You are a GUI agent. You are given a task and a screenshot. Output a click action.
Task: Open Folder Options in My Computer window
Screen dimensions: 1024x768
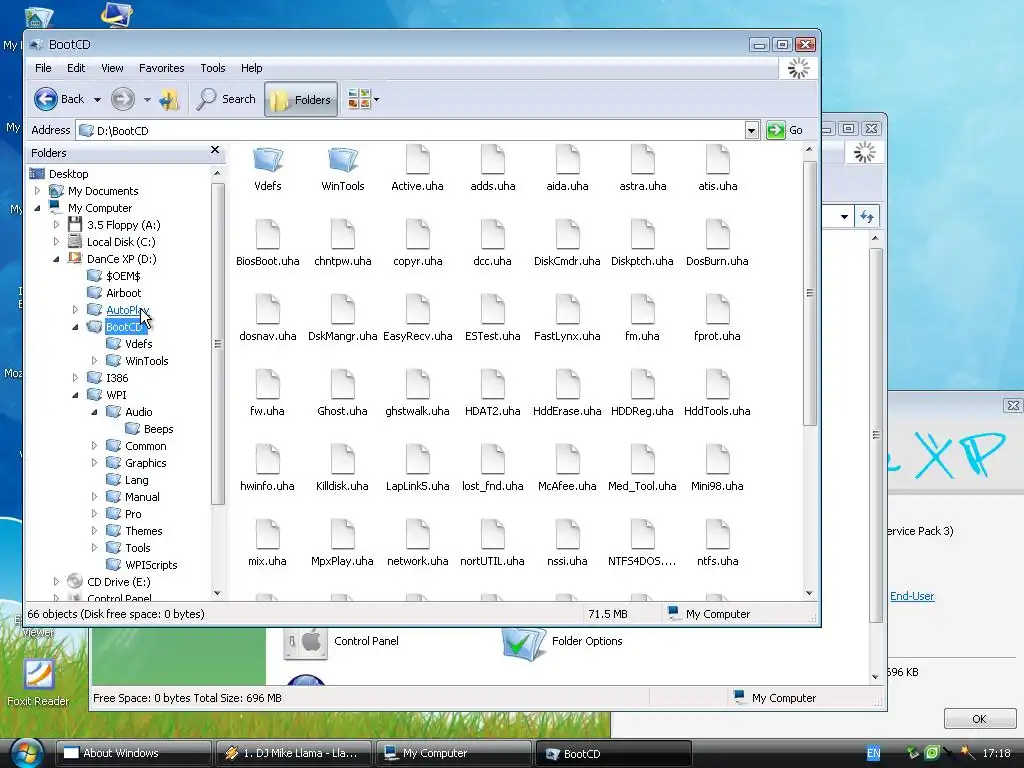[x=563, y=641]
